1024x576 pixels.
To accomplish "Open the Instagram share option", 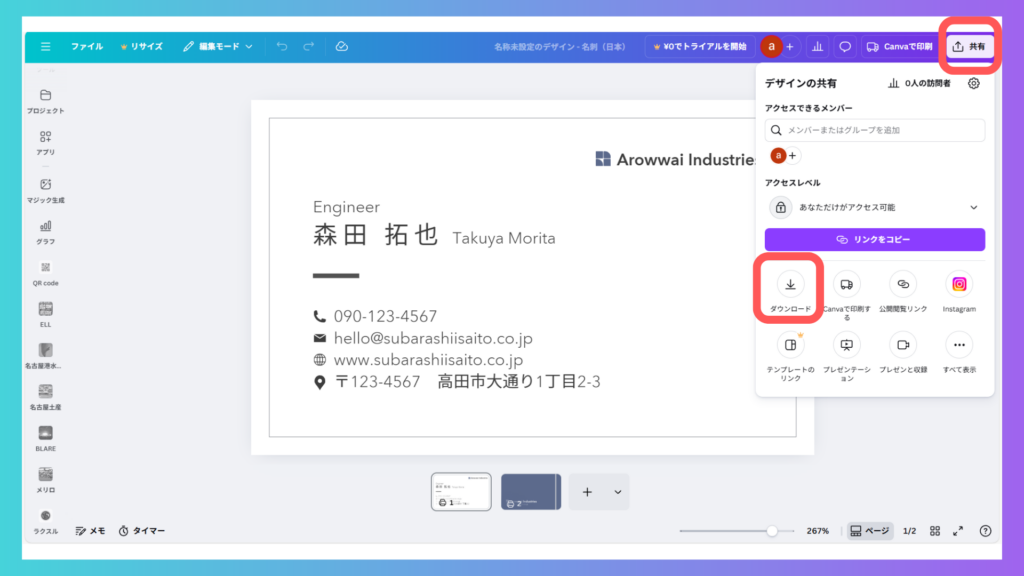I will 959,285.
